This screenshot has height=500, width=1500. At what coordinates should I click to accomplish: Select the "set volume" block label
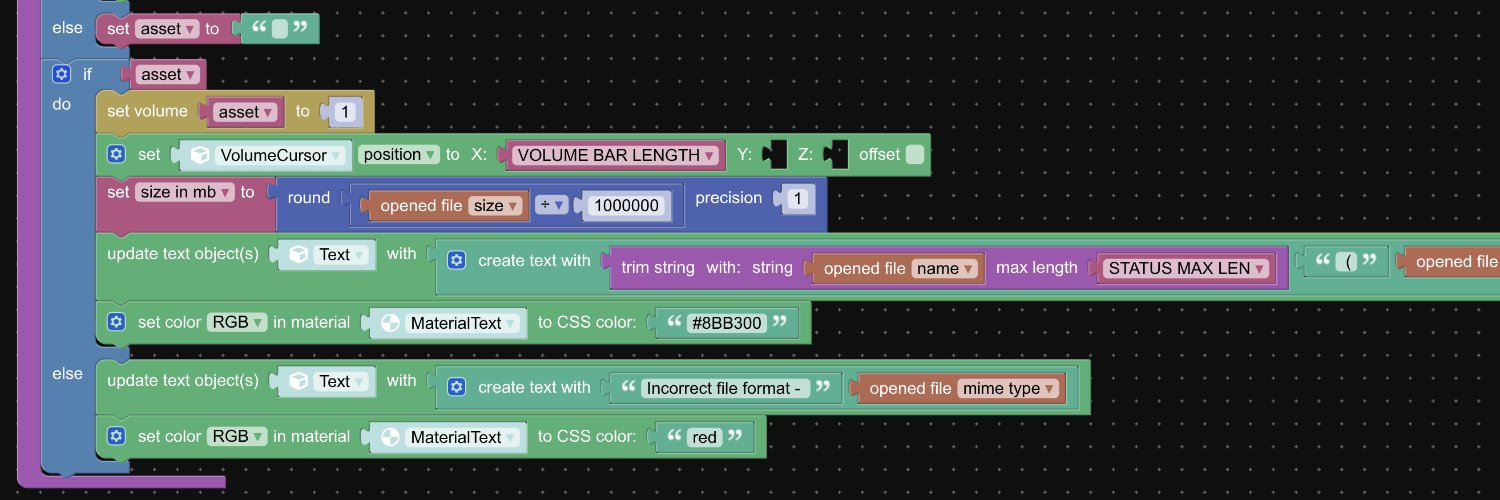click(x=147, y=111)
